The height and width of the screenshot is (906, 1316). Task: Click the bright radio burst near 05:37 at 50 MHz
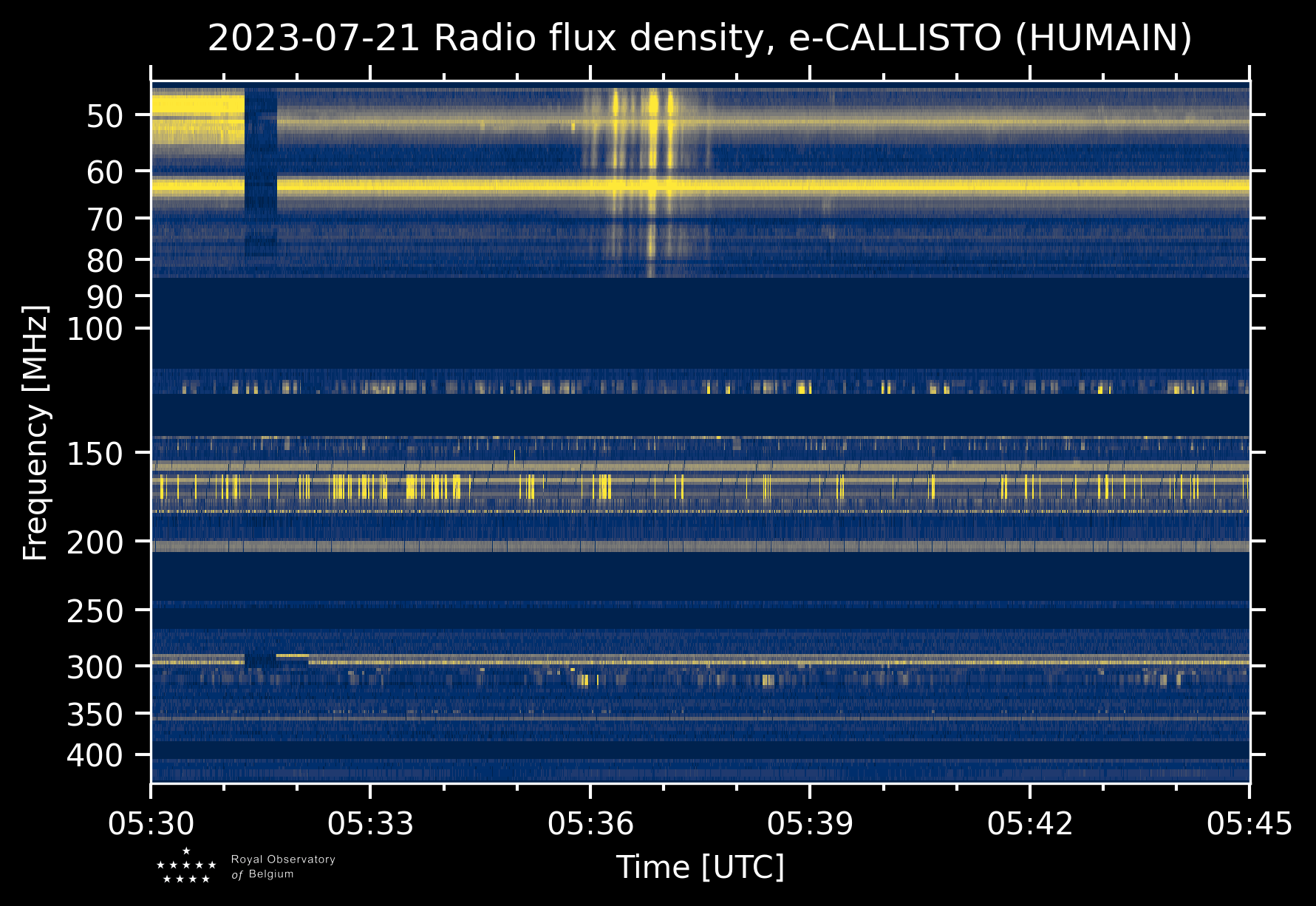point(652,111)
